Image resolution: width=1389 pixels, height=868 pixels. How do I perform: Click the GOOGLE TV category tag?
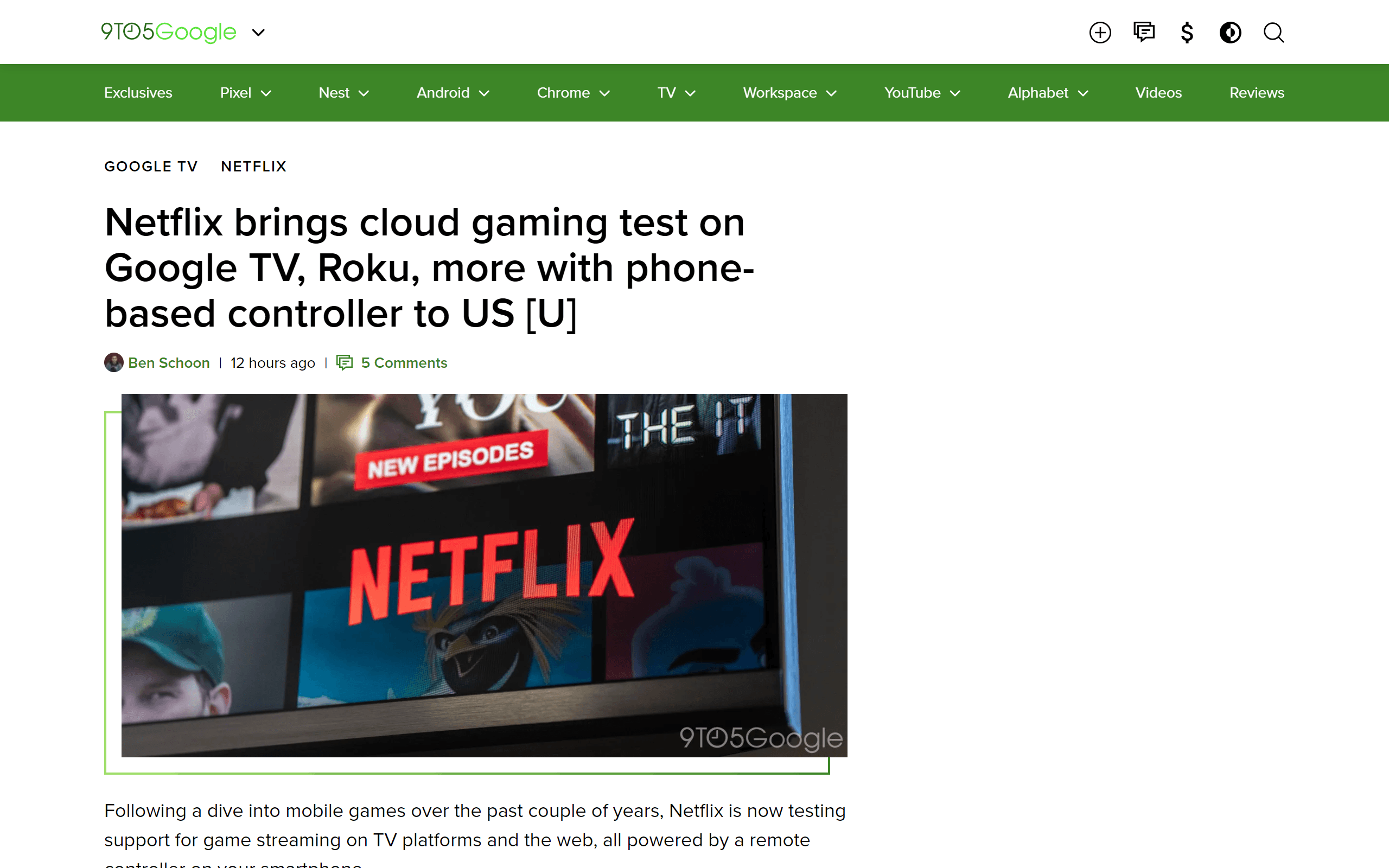coord(151,167)
